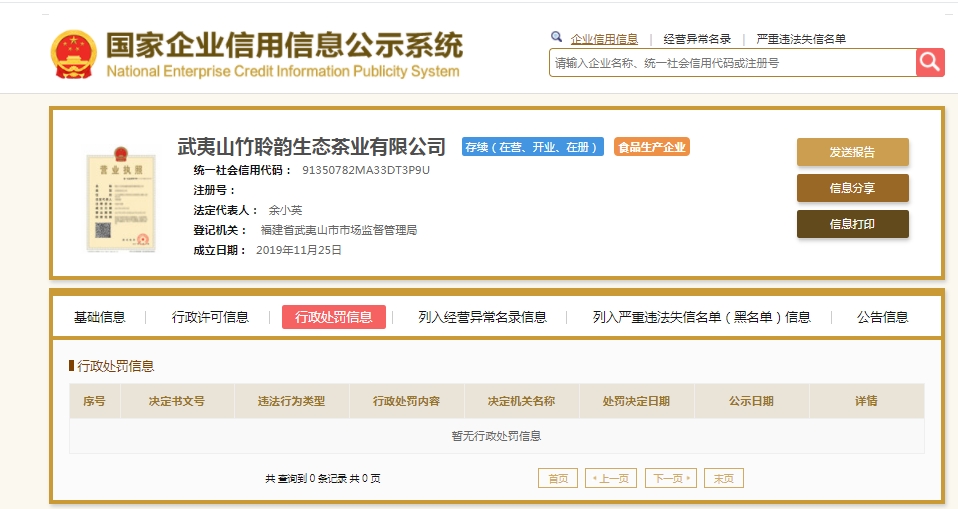The width and height of the screenshot is (958, 509).
Task: Click the 注册号 field label
Action: point(214,190)
